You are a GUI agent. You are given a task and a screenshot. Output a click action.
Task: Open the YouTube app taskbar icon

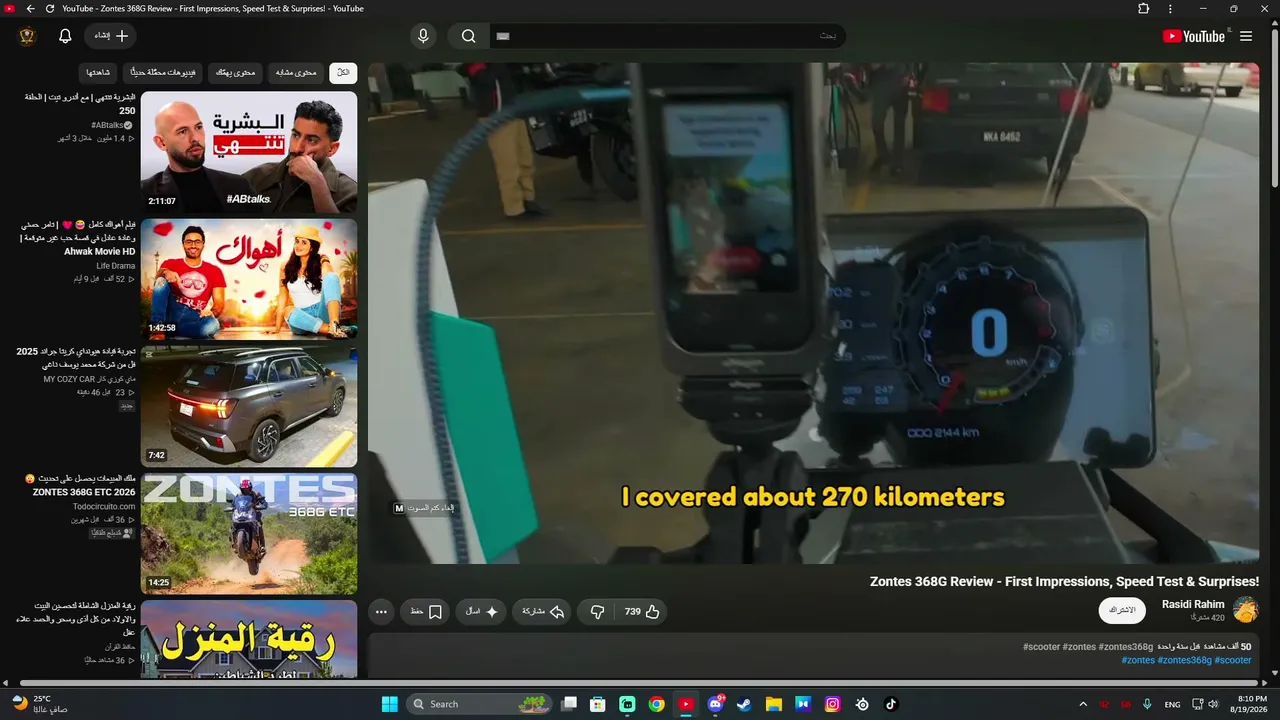(686, 704)
